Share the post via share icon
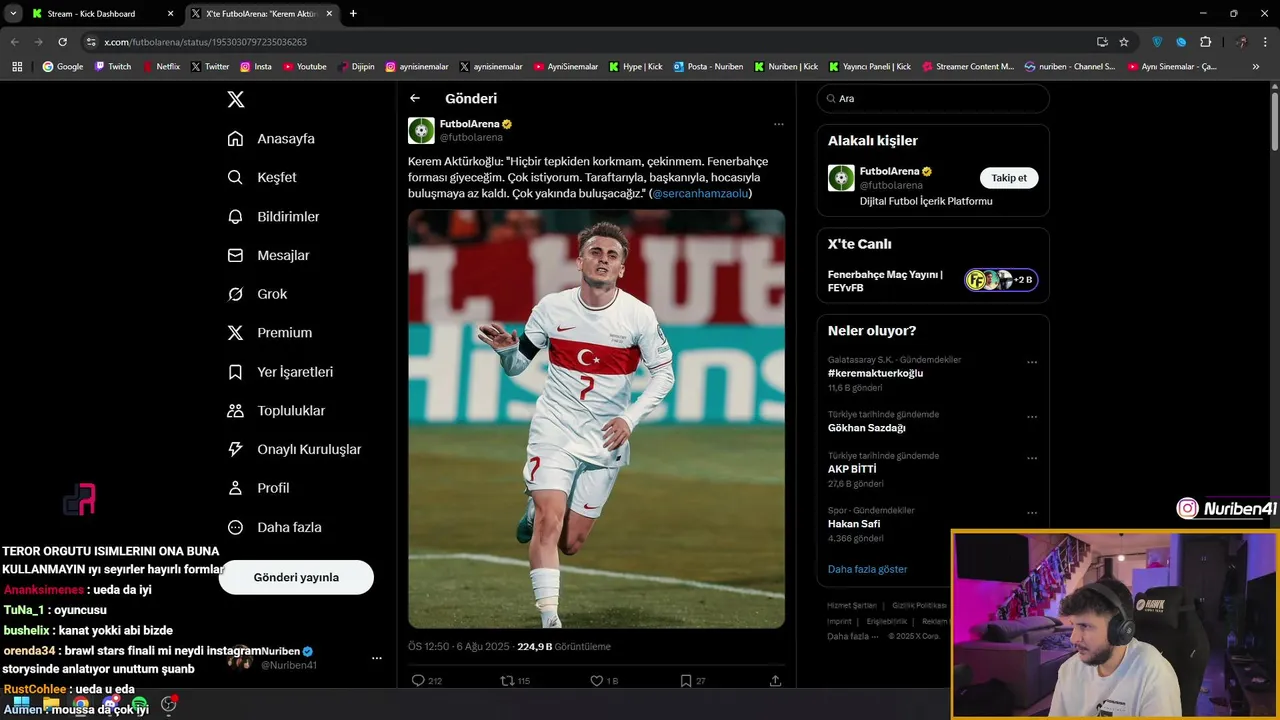The height and width of the screenshot is (720, 1280). point(775,681)
